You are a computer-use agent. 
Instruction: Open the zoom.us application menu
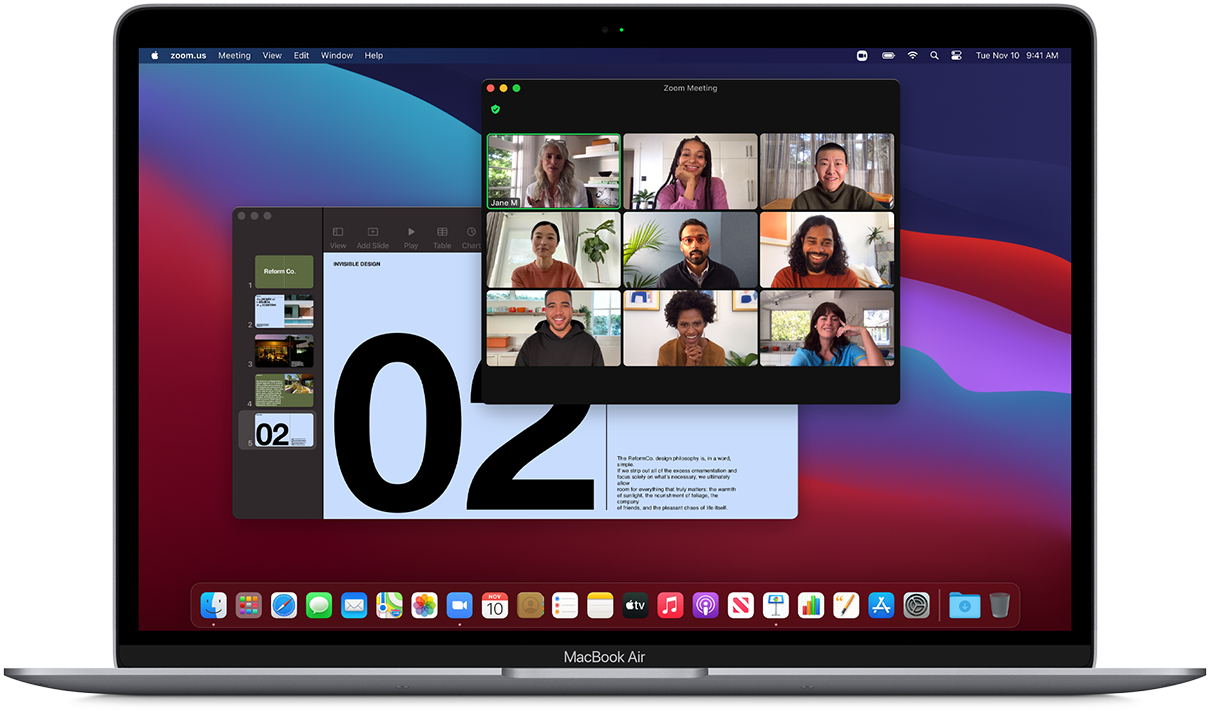pos(188,56)
